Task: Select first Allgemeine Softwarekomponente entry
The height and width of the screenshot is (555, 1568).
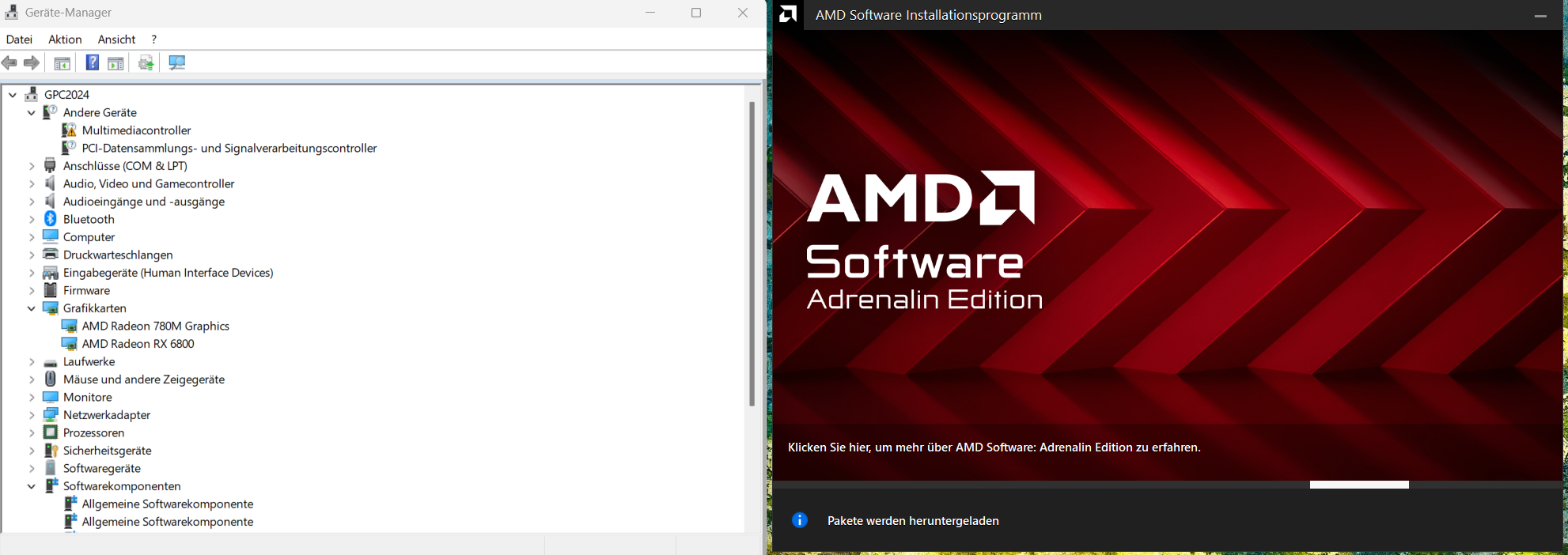Action: pyautogui.click(x=168, y=504)
